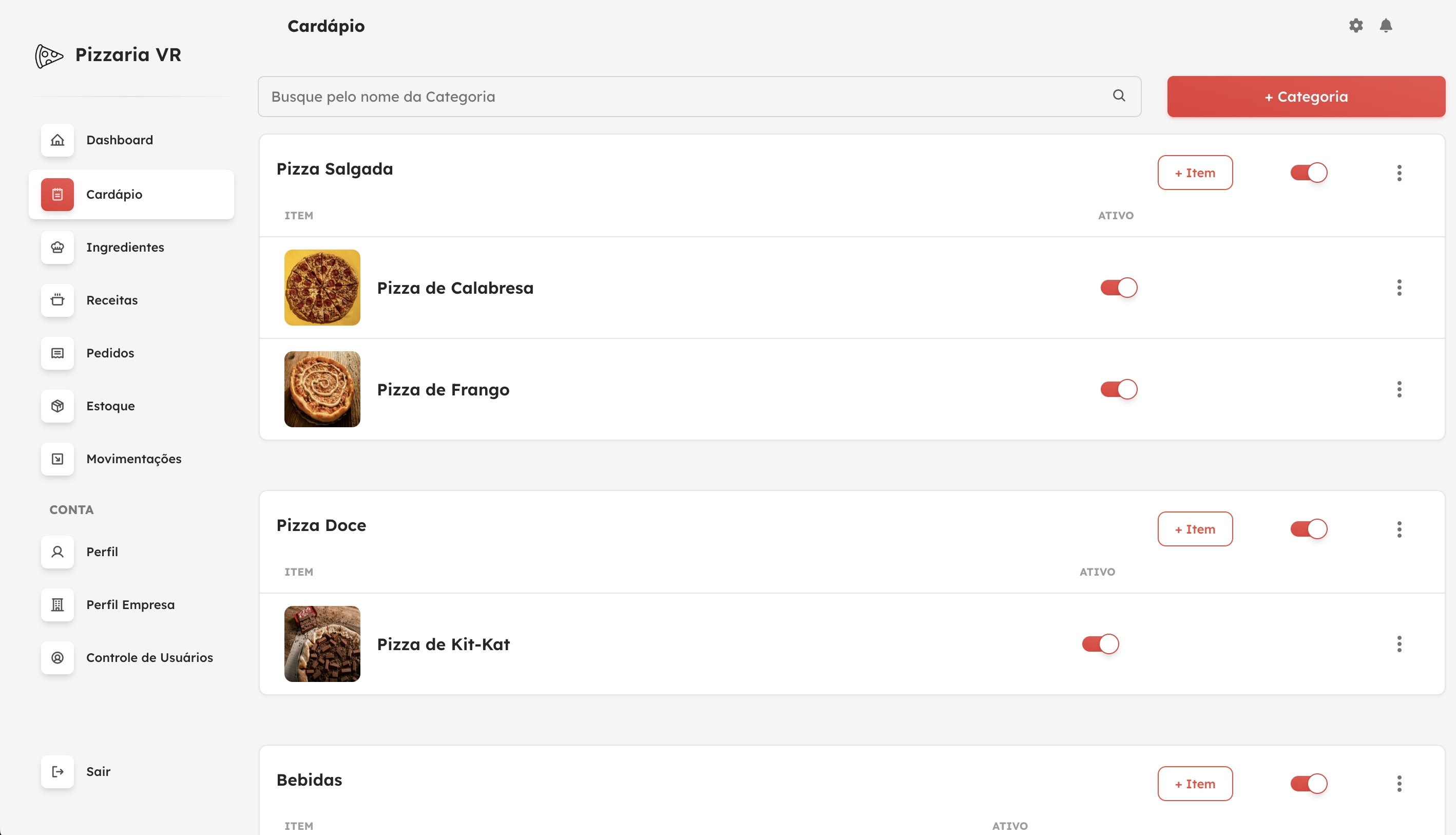1456x835 pixels.
Task: Select the Cardápio sidebar icon
Action: [x=57, y=195]
